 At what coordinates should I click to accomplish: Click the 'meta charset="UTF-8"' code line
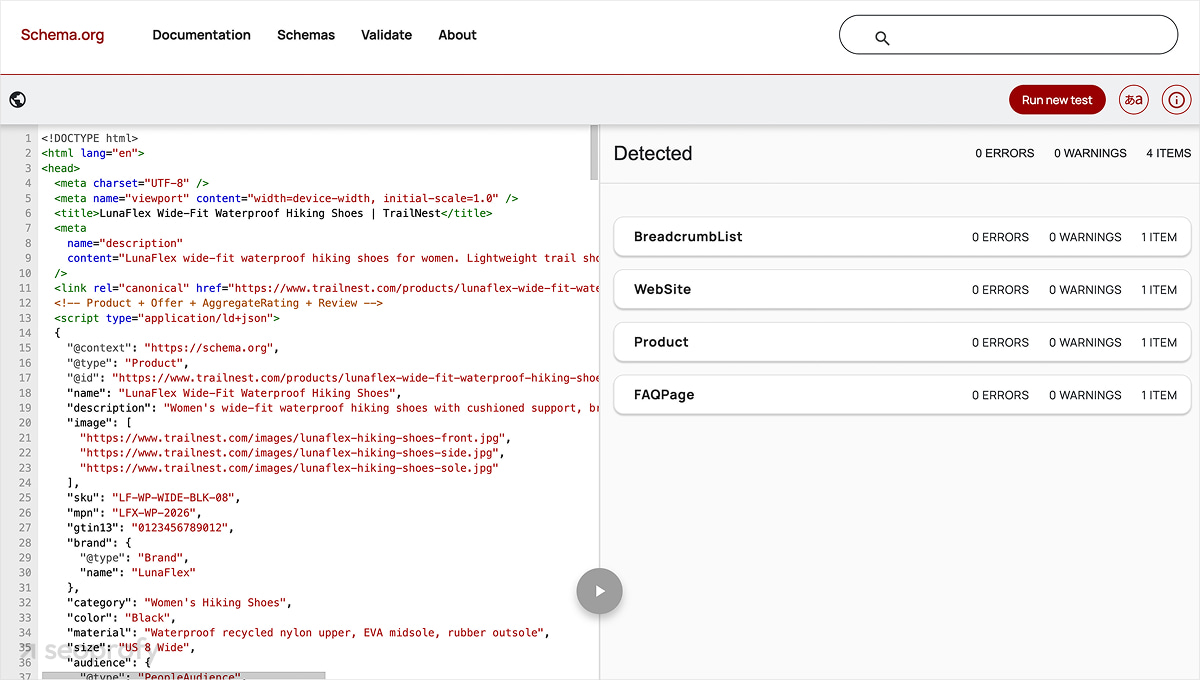coord(131,183)
